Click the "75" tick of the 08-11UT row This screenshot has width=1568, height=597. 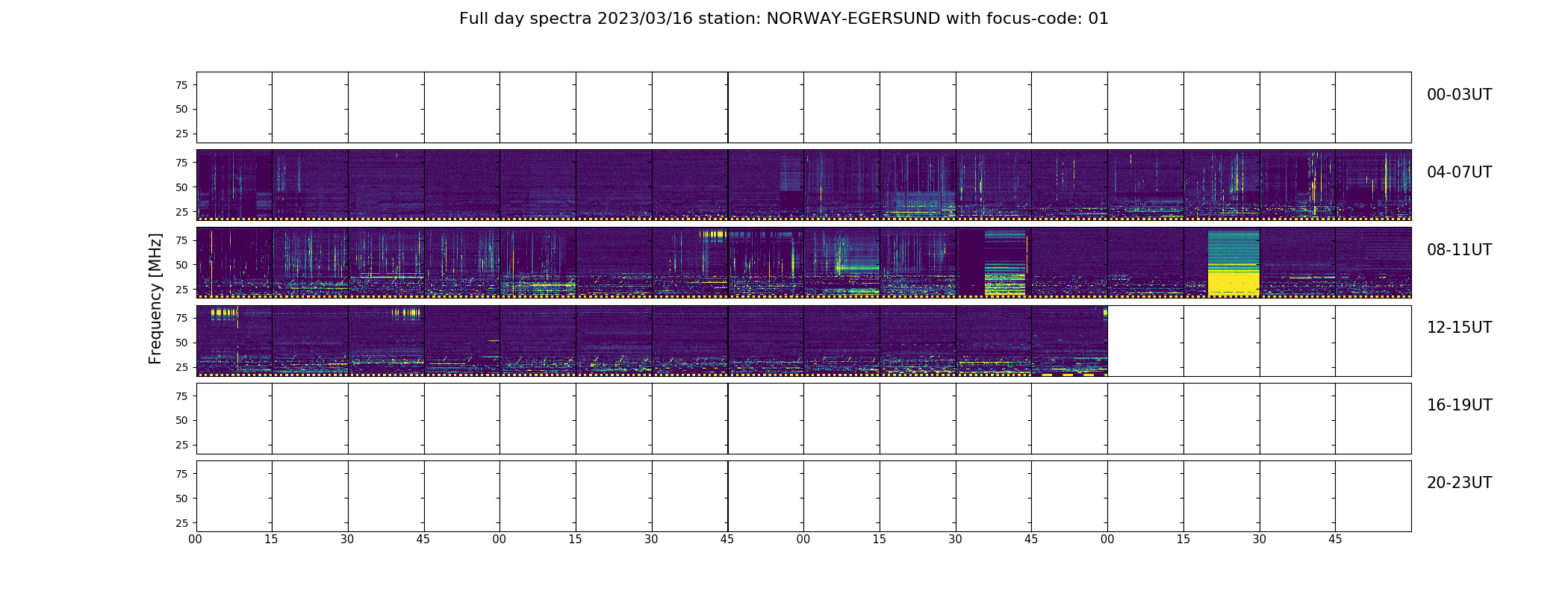pos(181,240)
